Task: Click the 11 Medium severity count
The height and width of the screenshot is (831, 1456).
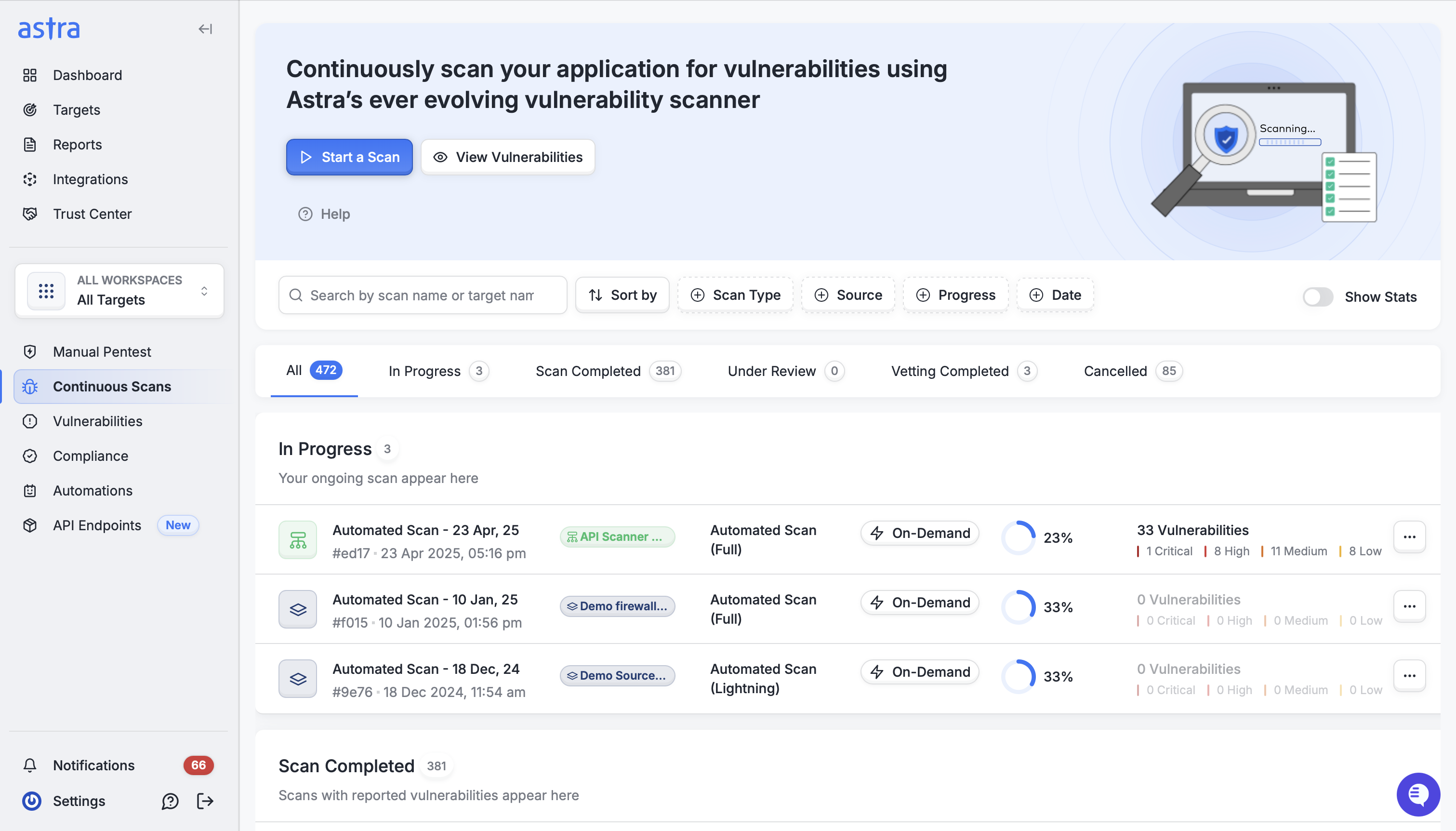Action: 1294,551
